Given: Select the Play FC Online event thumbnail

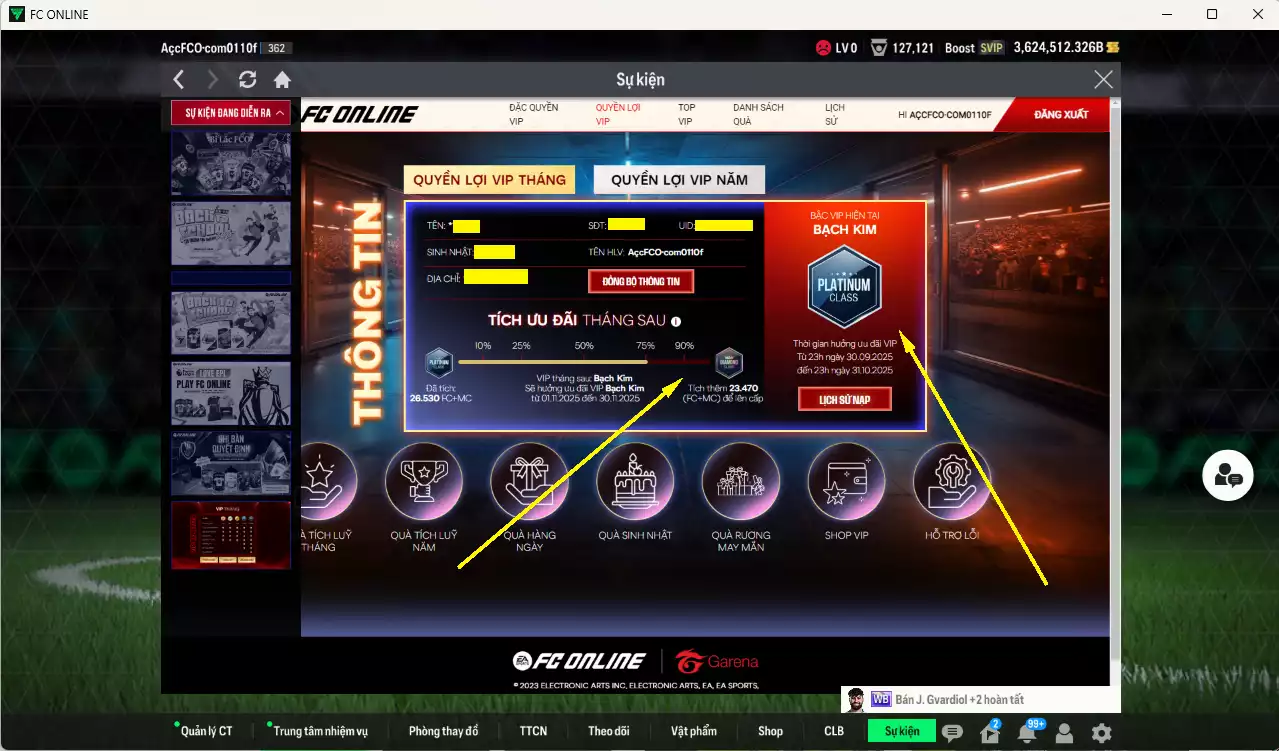Looking at the screenshot, I should pos(231,393).
